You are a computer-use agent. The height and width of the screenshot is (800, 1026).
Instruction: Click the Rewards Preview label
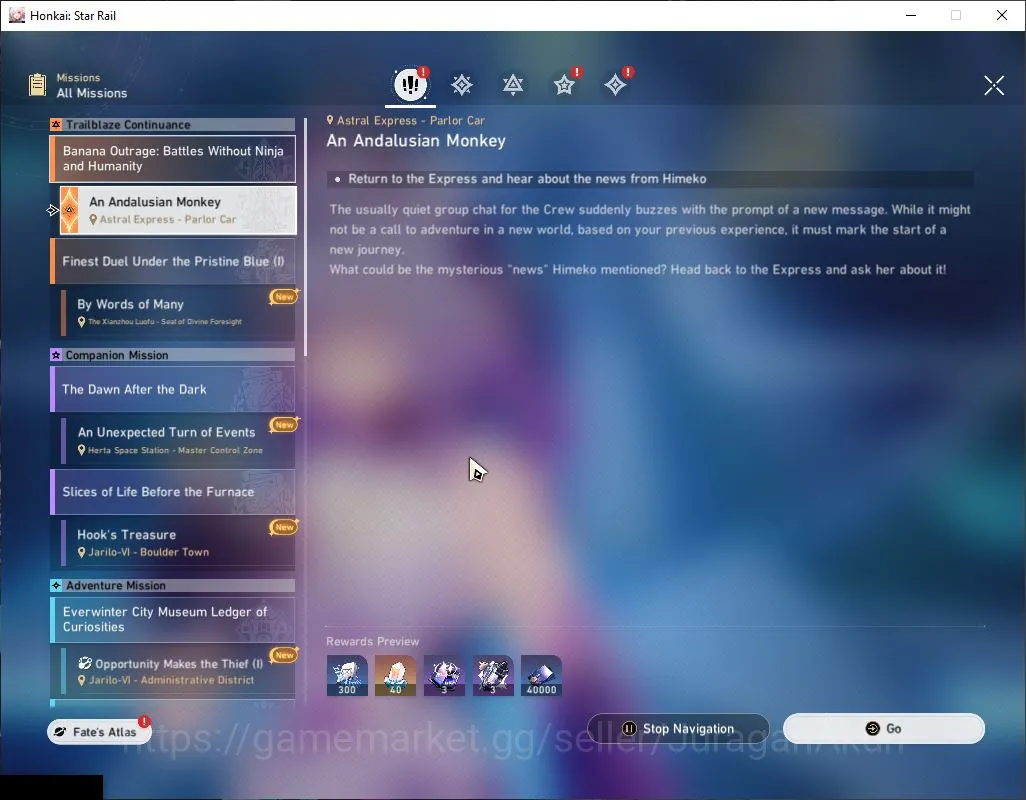(x=372, y=641)
